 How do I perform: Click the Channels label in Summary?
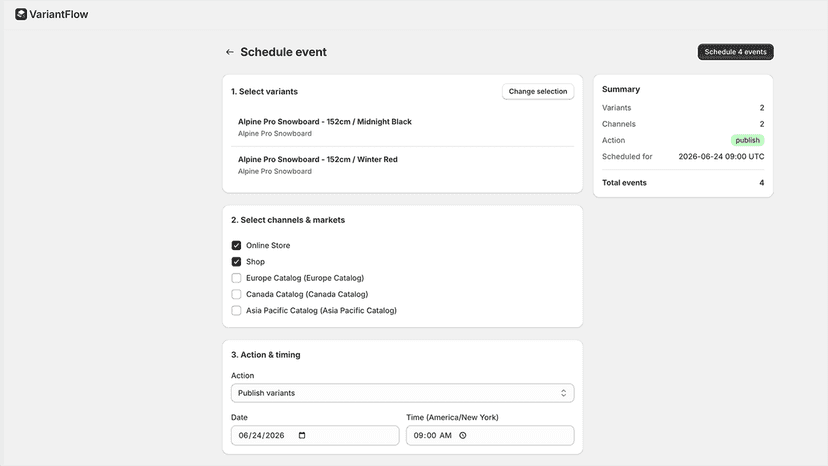click(619, 124)
